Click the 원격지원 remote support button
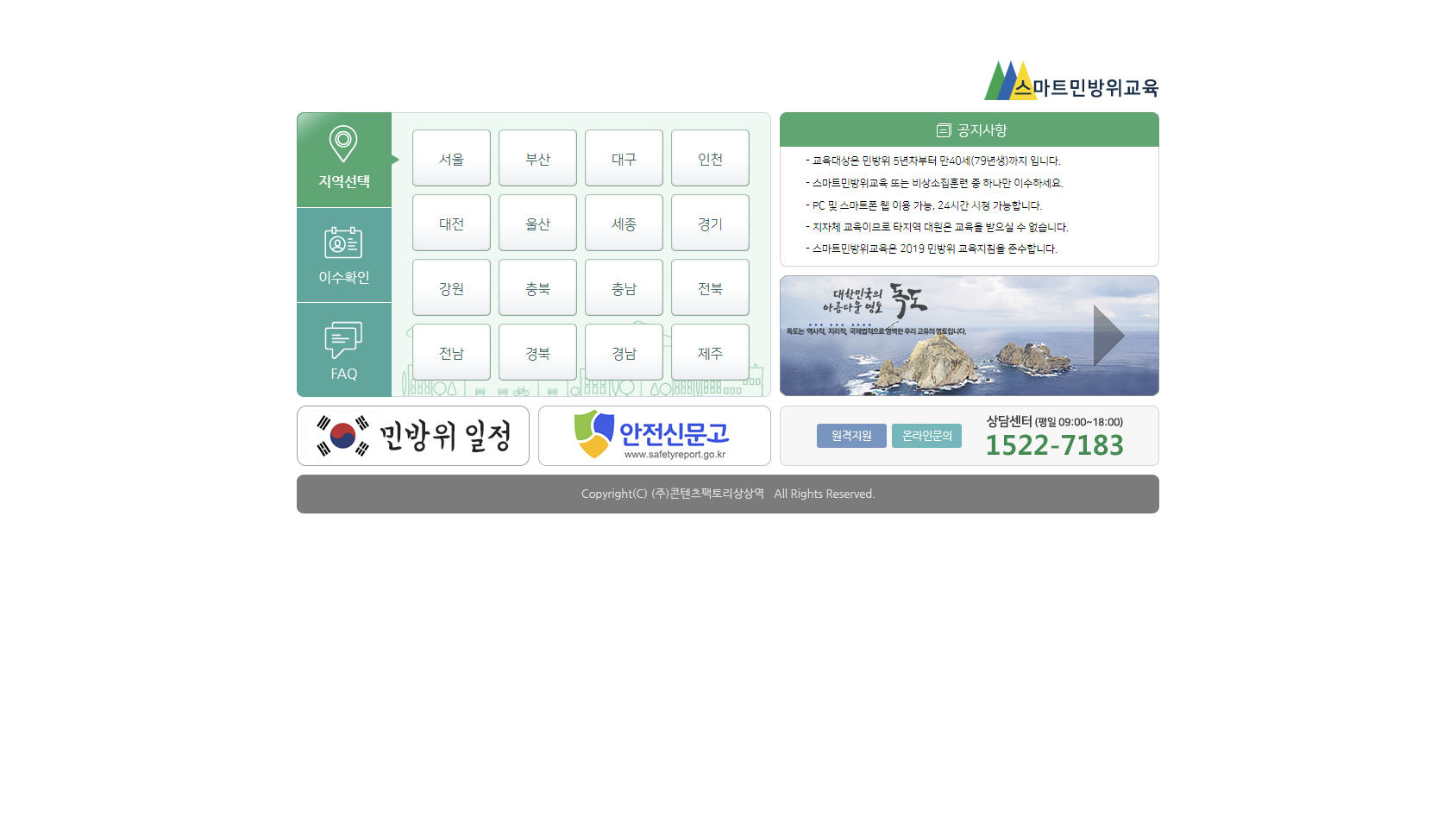The width and height of the screenshot is (1456, 825). pos(850,436)
